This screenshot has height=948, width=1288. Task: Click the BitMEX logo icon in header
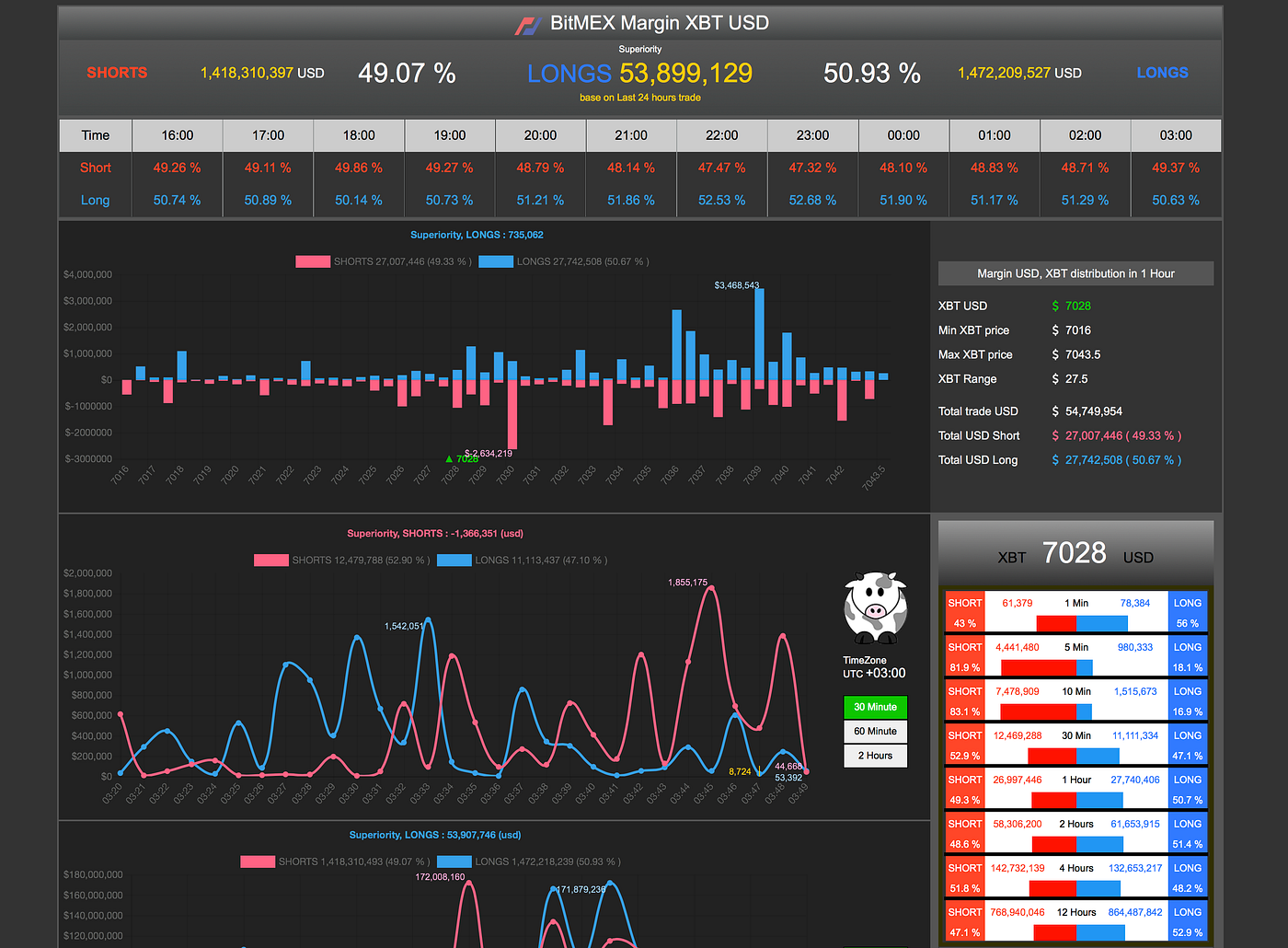pyautogui.click(x=527, y=25)
